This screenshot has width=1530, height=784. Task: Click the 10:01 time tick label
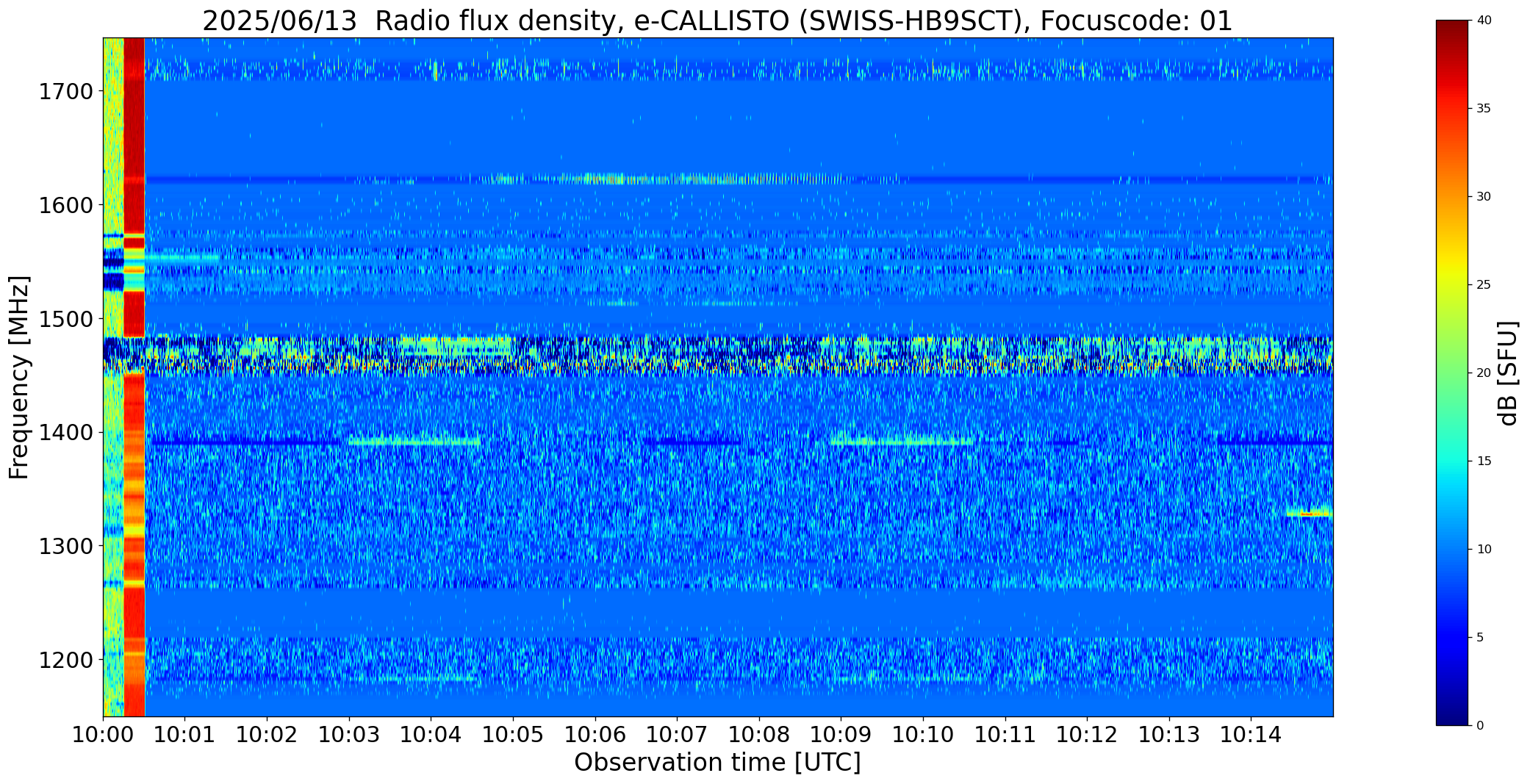click(184, 735)
